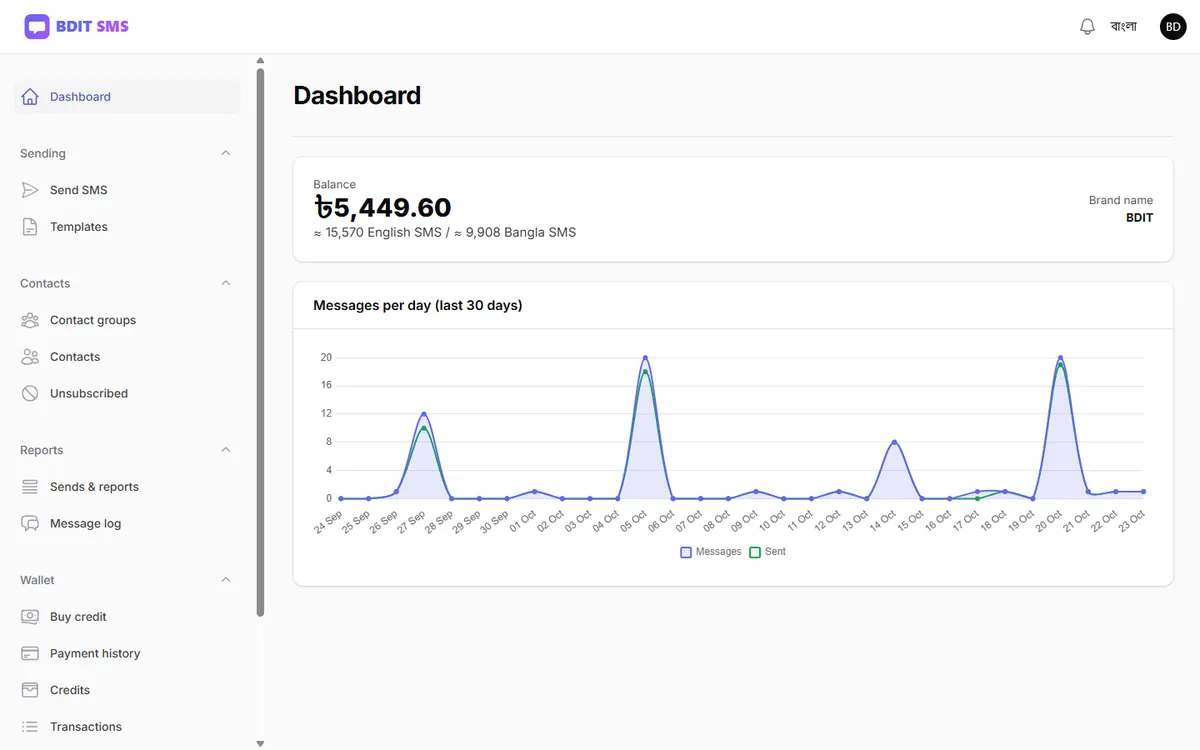Click the Unsubscribed blocked icon
Image resolution: width=1200 pixels, height=750 pixels.
point(30,394)
